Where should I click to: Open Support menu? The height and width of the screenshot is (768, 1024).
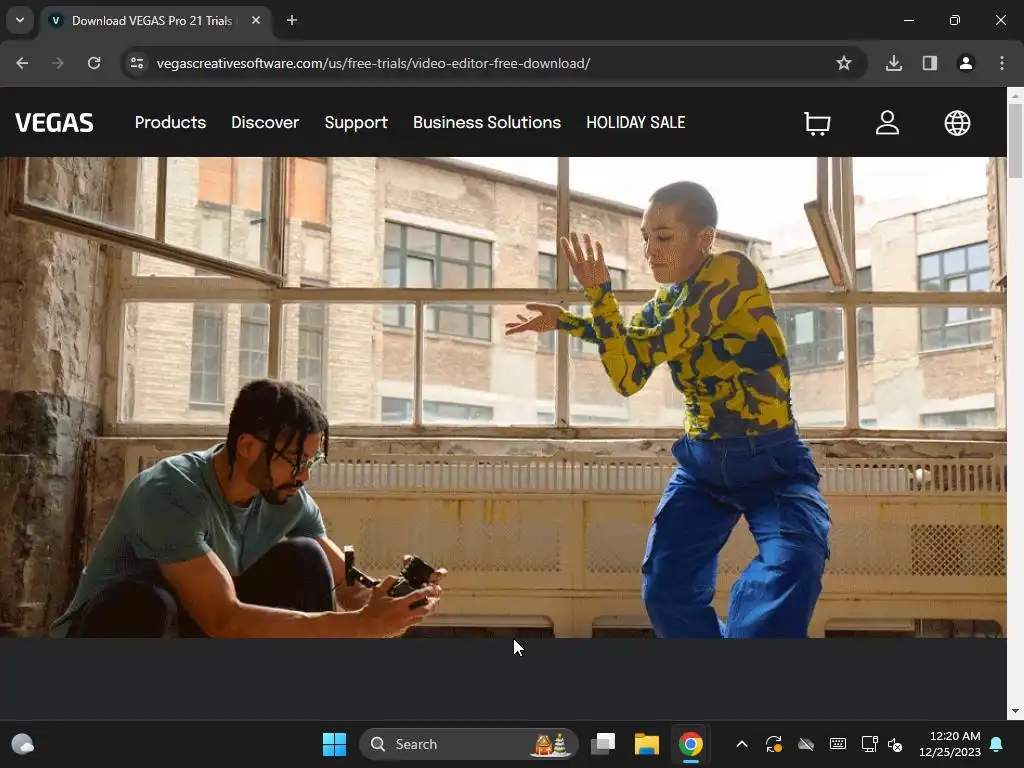point(356,122)
